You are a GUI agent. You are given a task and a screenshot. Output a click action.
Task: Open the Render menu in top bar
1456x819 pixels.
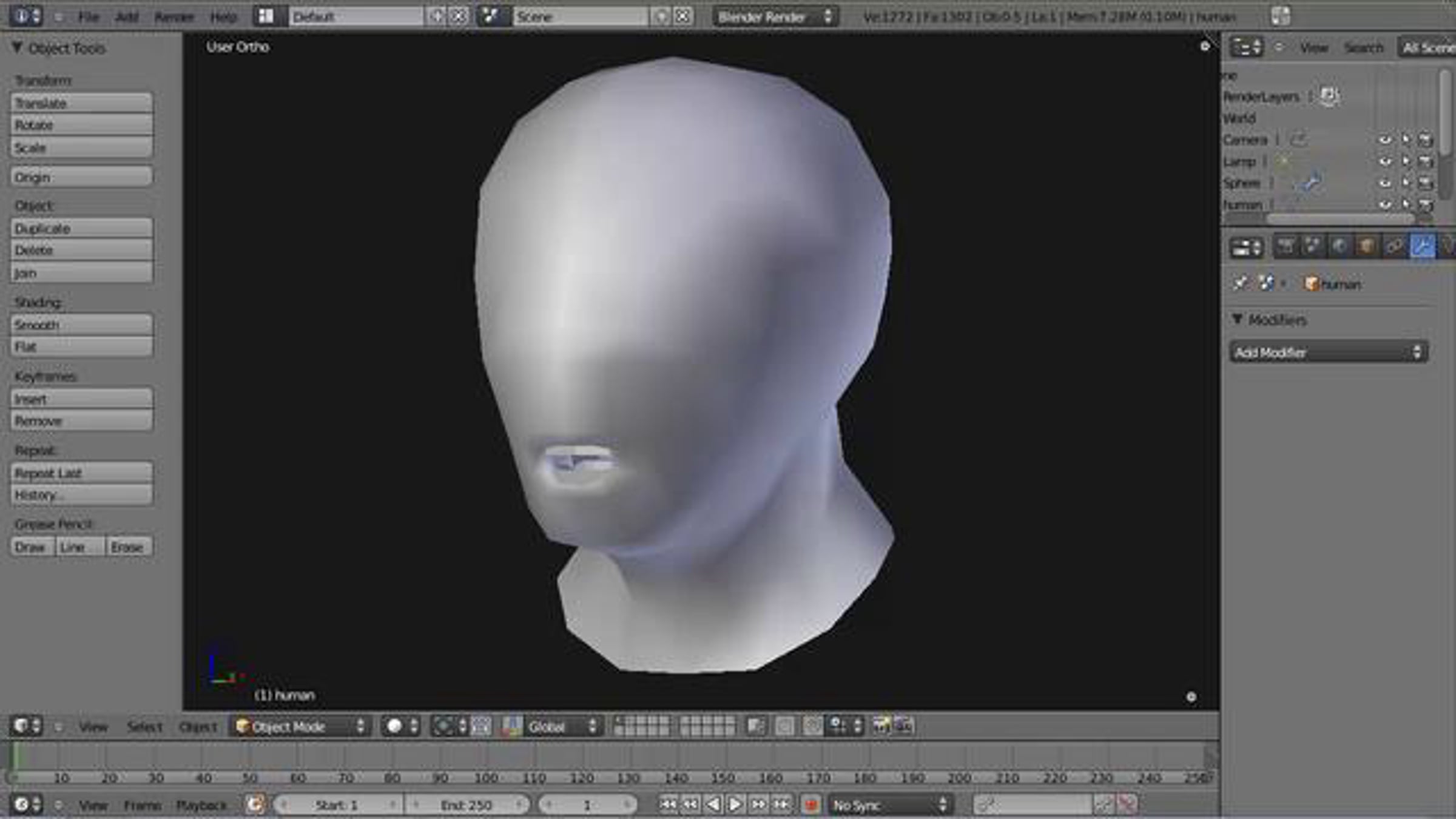pyautogui.click(x=174, y=17)
